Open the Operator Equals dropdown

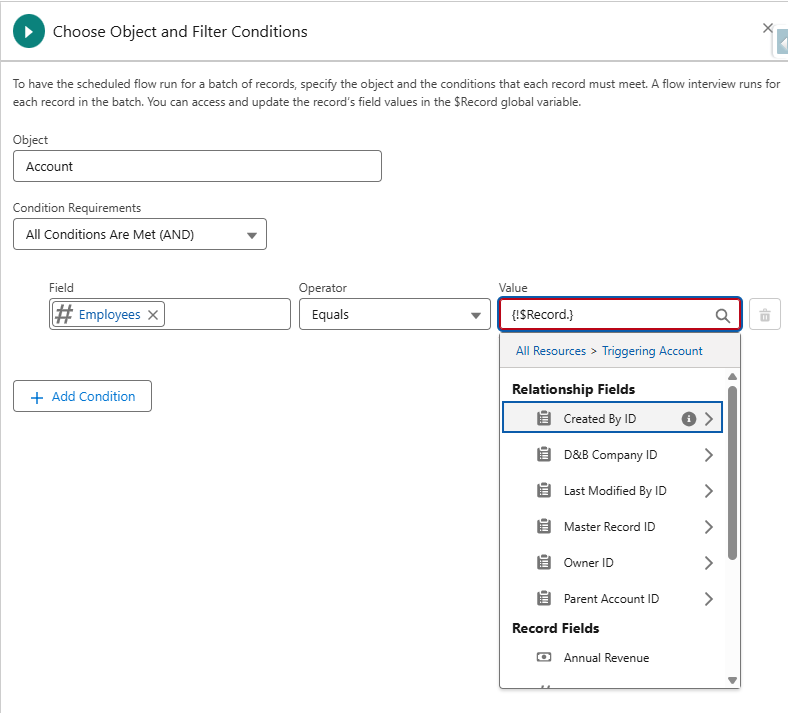click(x=394, y=315)
